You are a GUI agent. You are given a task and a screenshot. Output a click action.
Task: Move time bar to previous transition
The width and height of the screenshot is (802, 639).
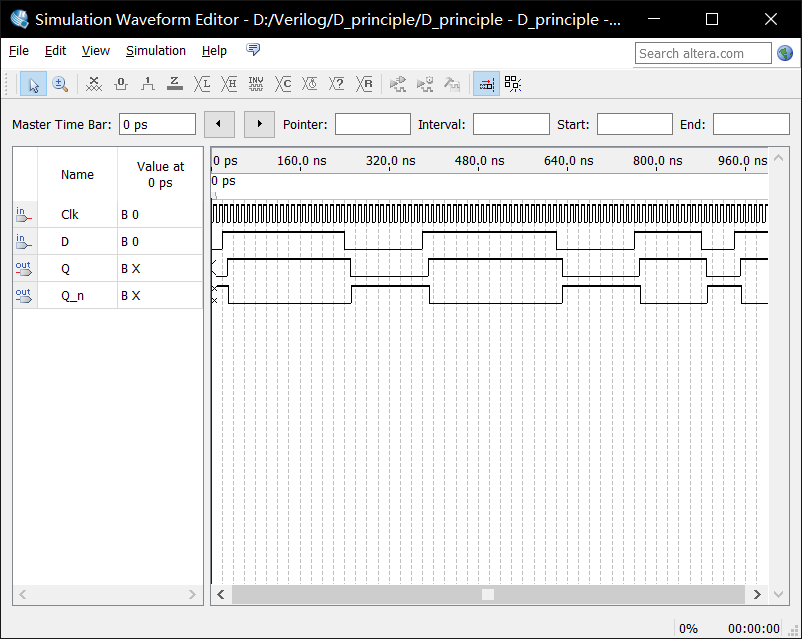[x=219, y=124]
